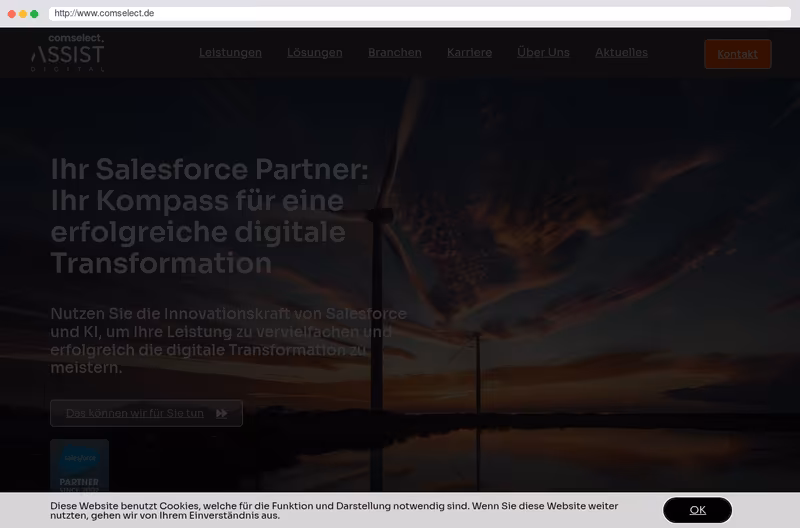The height and width of the screenshot is (528, 800).
Task: Open the Aktuelles menu
Action: 621,53
